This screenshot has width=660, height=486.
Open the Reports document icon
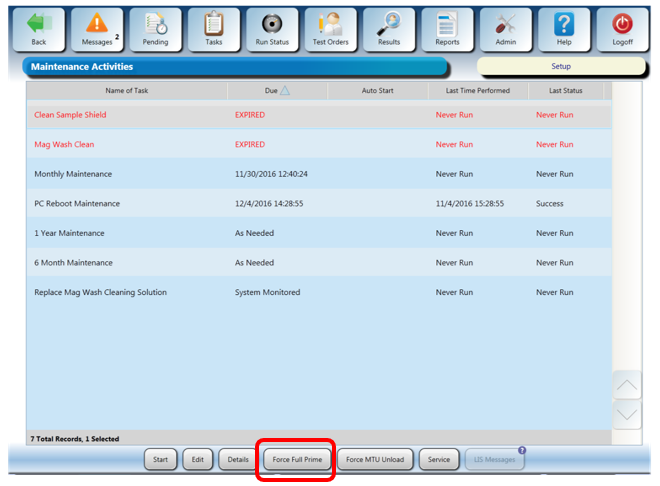(x=447, y=25)
